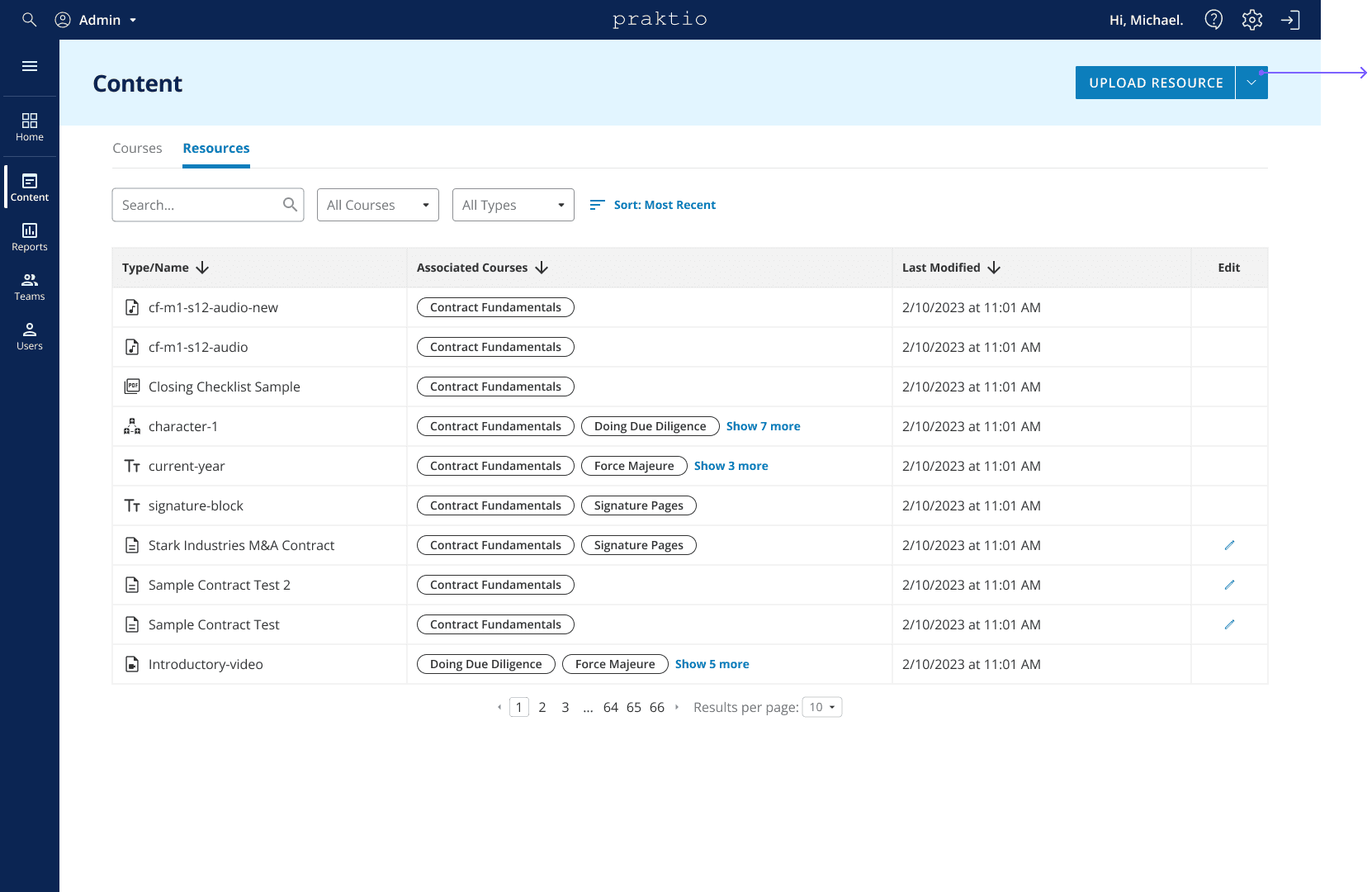Click PDF icon for Closing Checklist Sample
Viewport: 1372px width, 892px height.
pos(132,387)
